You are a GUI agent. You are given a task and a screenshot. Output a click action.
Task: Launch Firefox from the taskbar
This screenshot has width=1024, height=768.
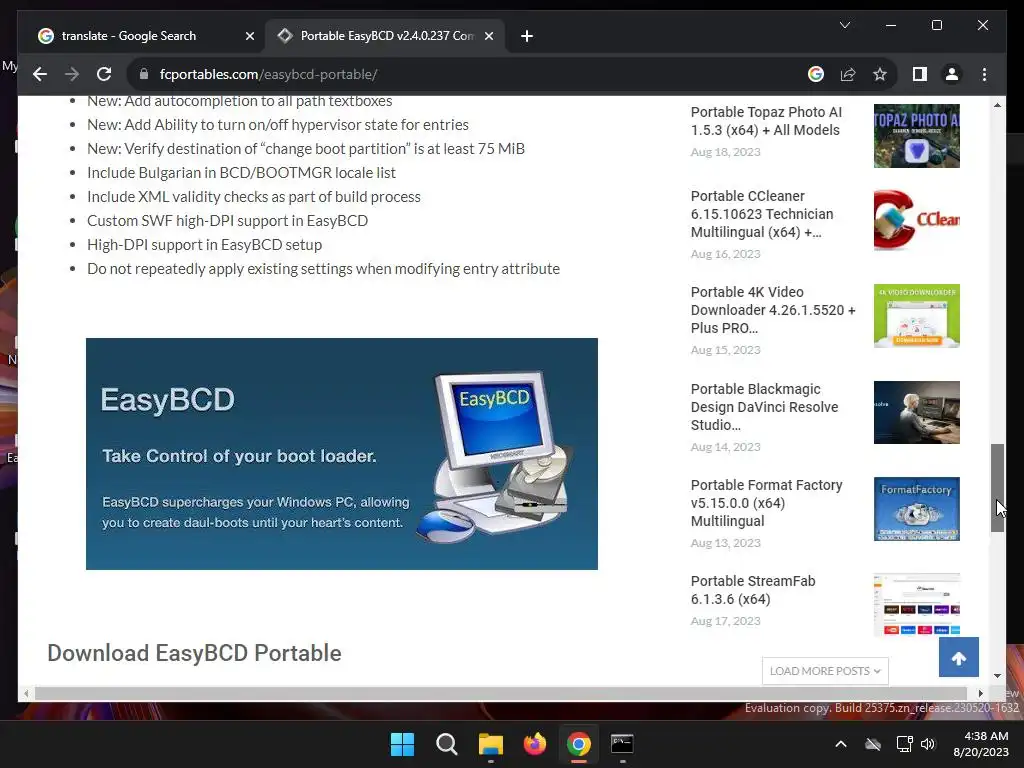534,744
